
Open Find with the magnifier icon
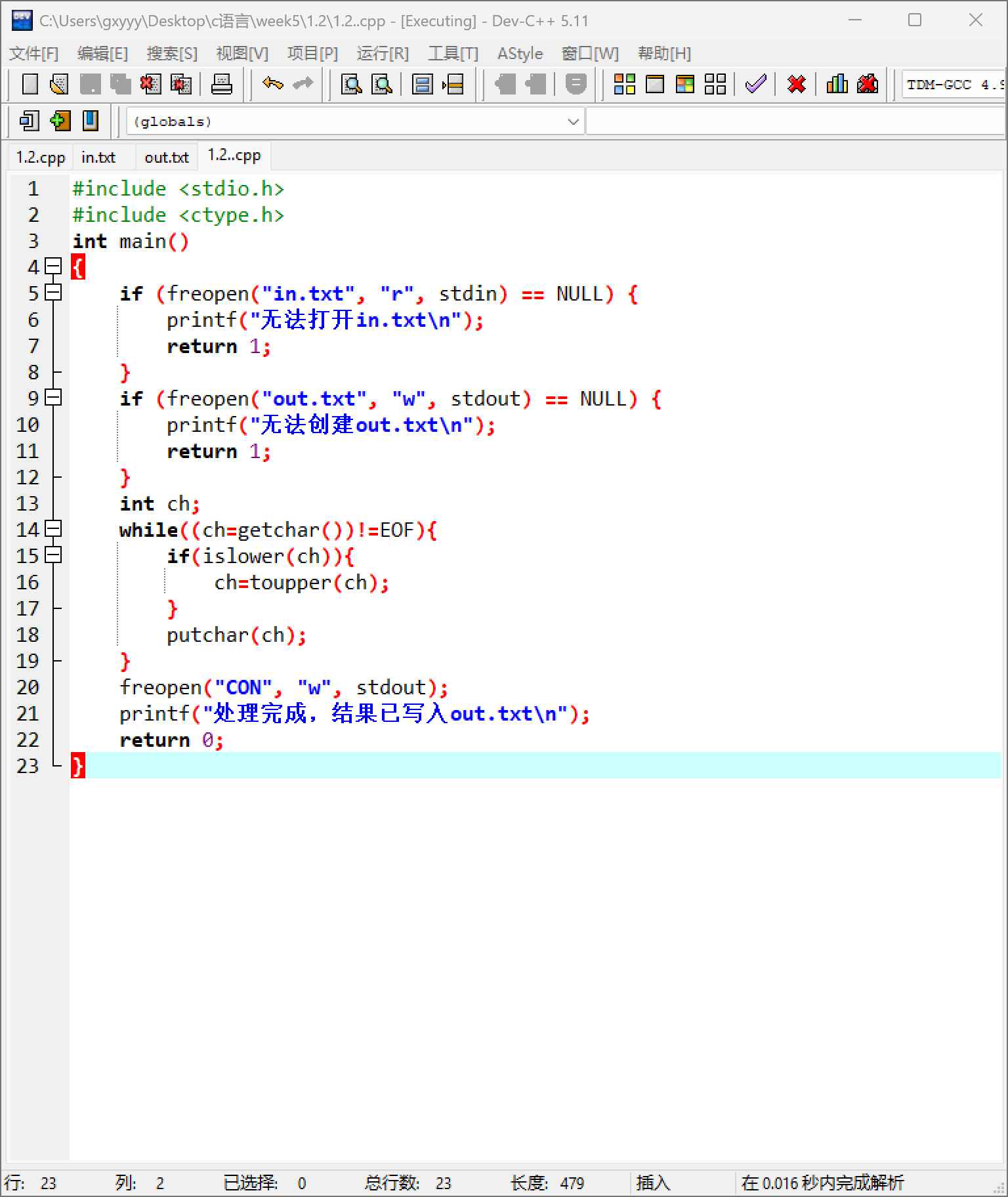pyautogui.click(x=352, y=84)
